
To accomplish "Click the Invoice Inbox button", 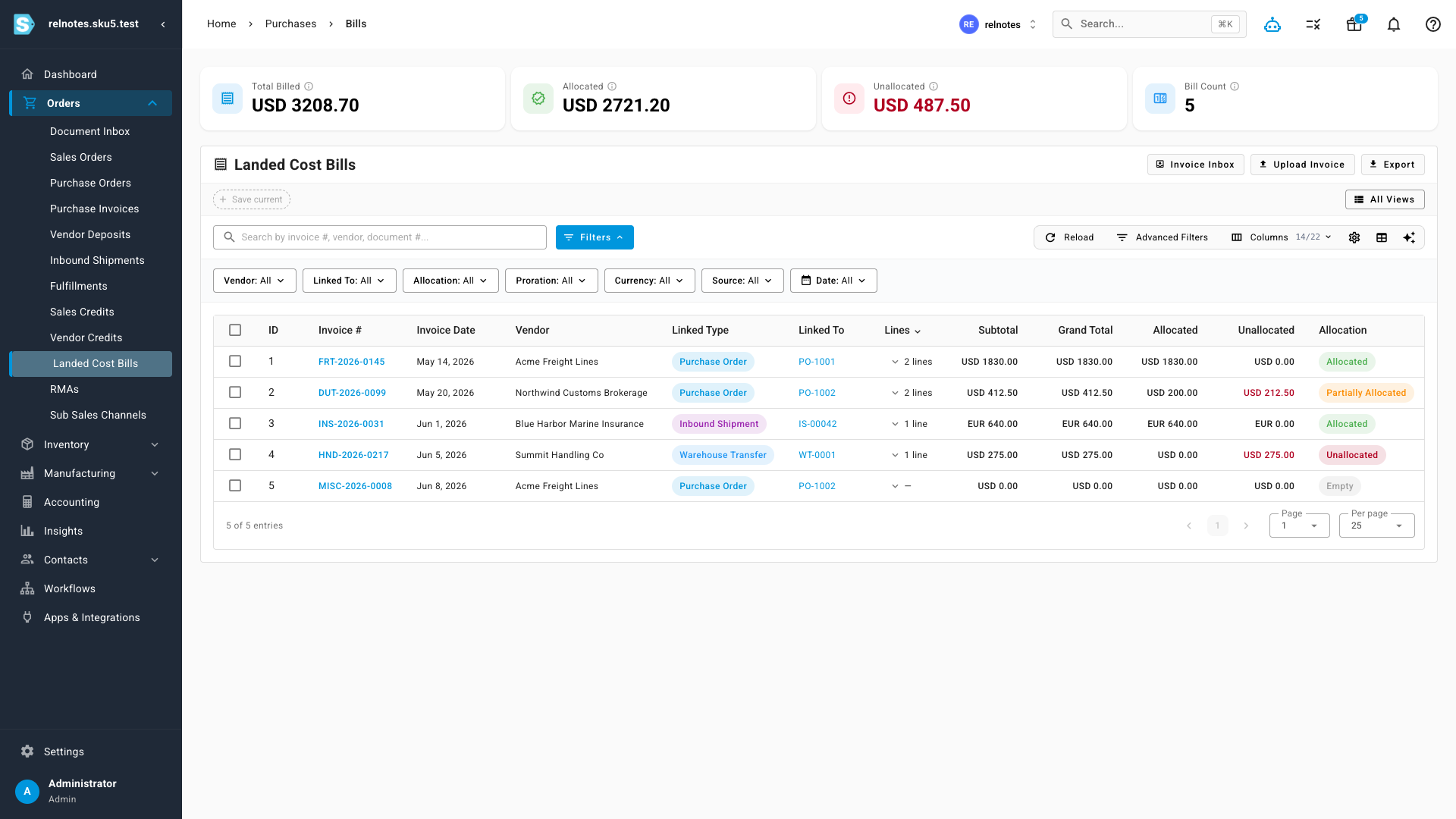I will click(x=1195, y=165).
